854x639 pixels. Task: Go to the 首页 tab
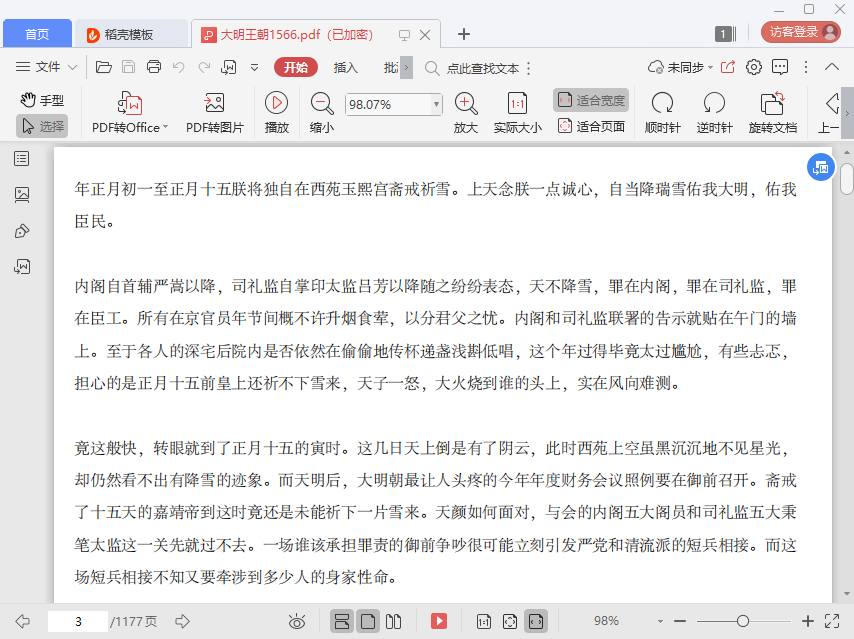[x=37, y=34]
